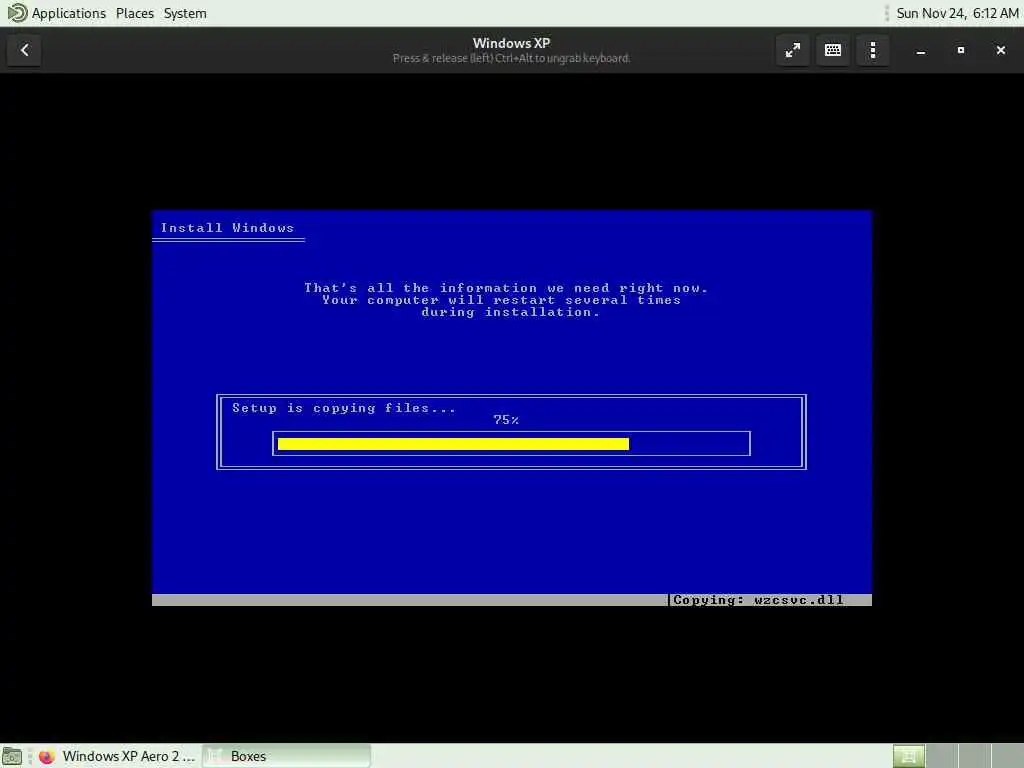Select the Boxes window in the taskbar

click(287, 756)
